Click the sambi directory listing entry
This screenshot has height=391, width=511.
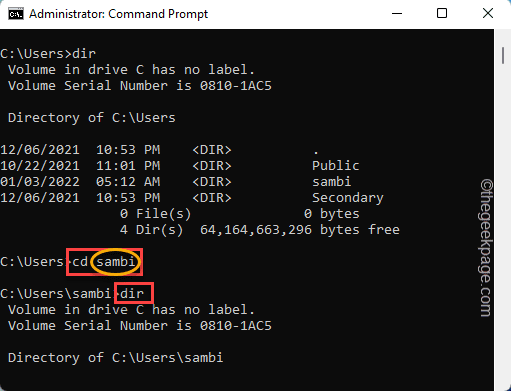pyautogui.click(x=332, y=182)
